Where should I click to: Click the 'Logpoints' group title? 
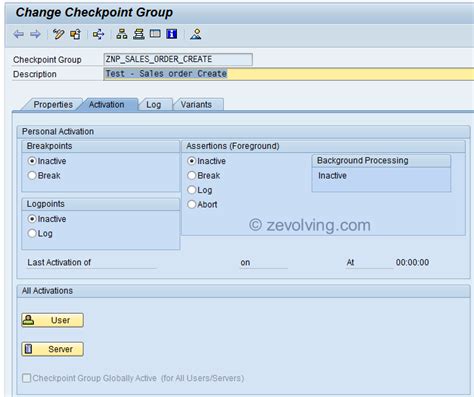(x=46, y=204)
